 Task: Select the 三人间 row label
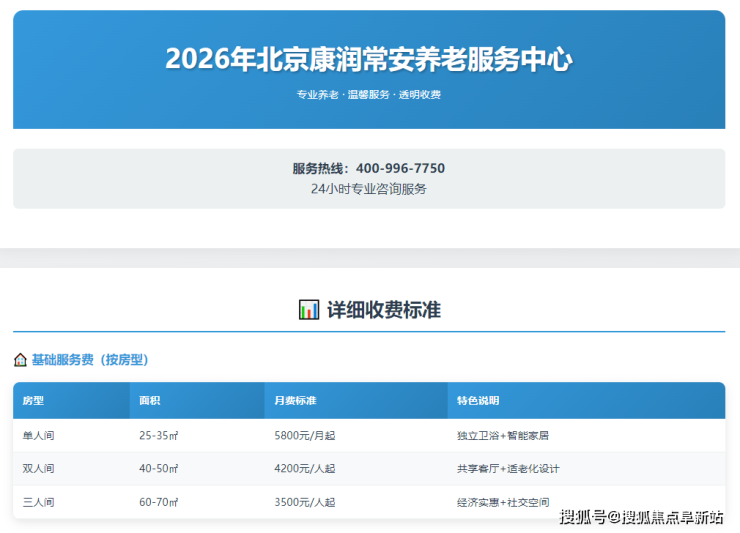(x=39, y=502)
